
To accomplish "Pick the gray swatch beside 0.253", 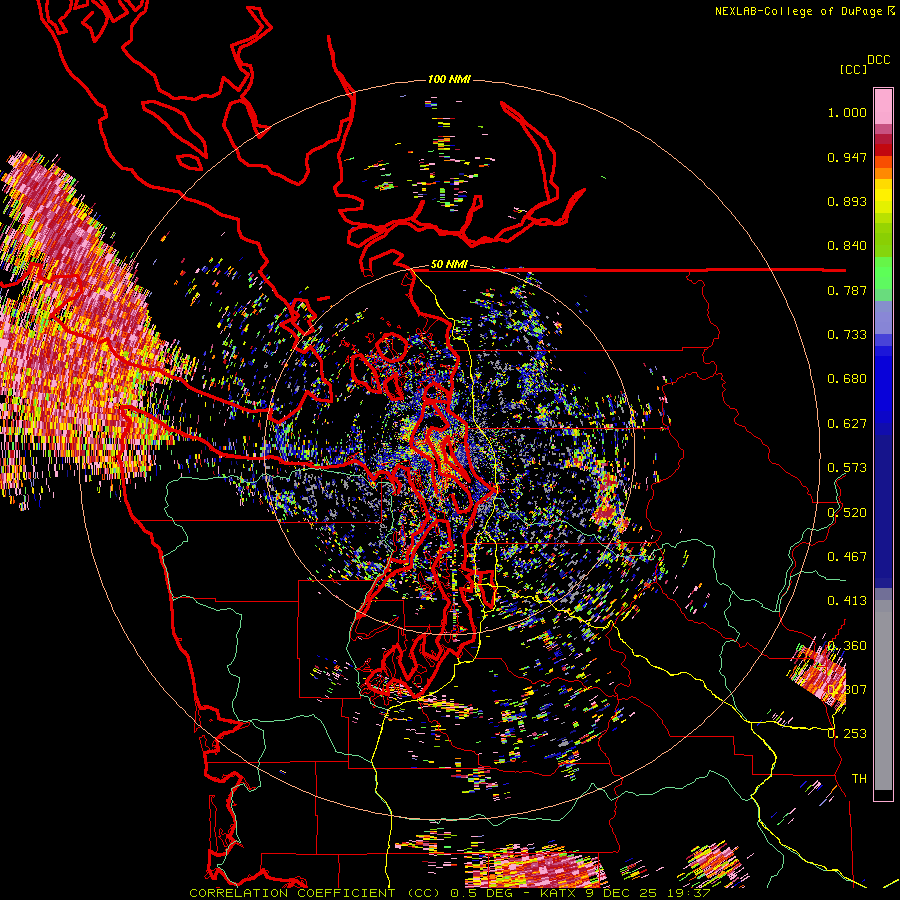I will (883, 700).
